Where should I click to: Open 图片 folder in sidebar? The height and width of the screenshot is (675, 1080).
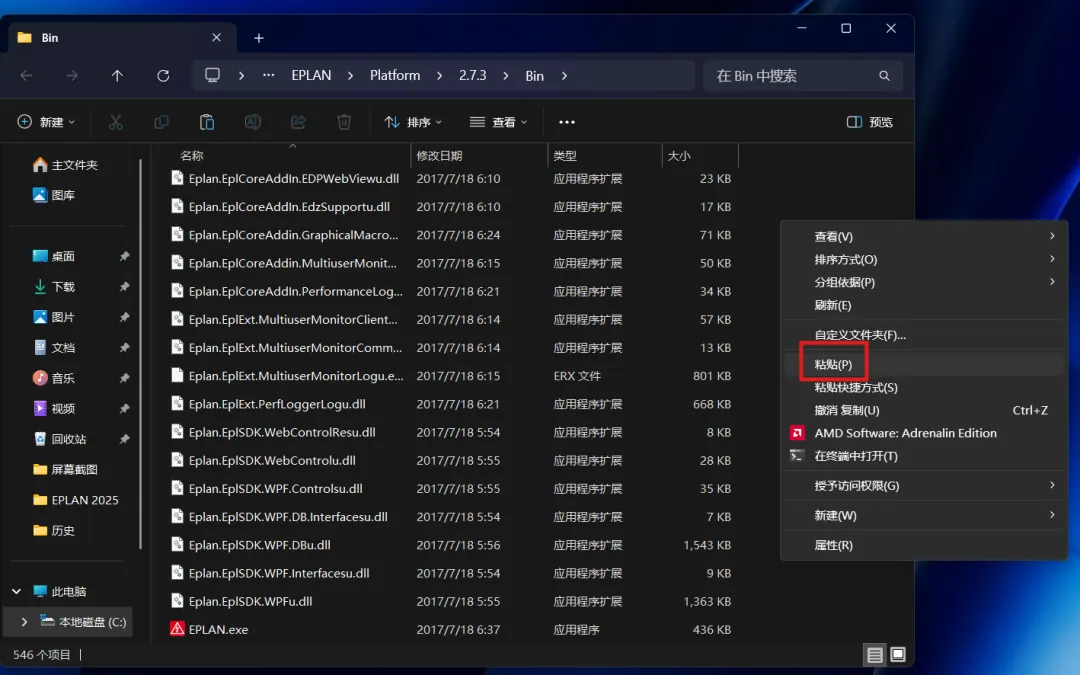[54, 317]
